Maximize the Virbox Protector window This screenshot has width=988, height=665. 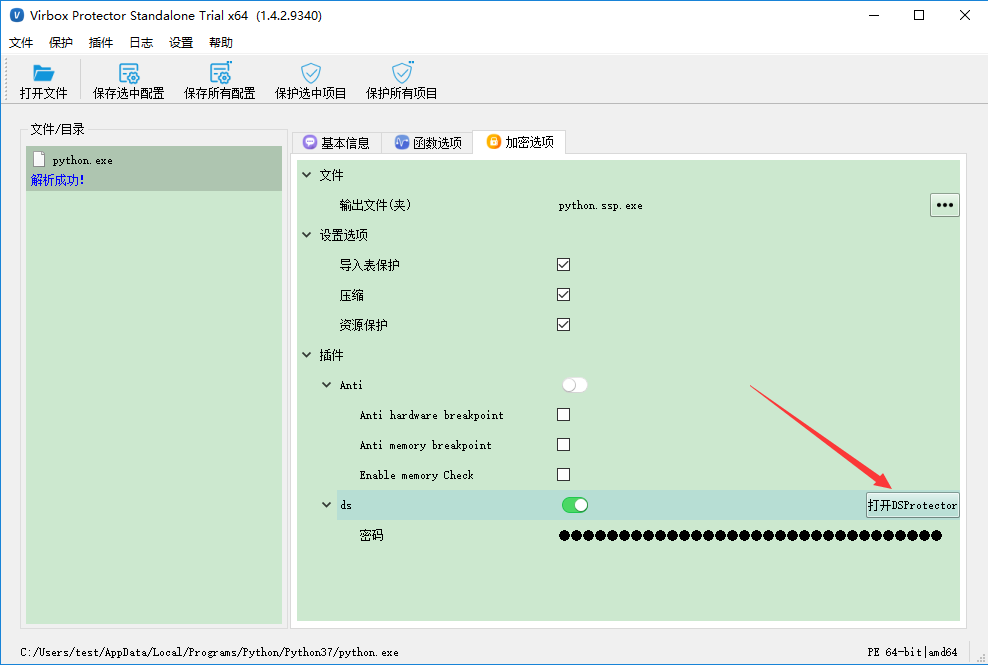tap(919, 15)
